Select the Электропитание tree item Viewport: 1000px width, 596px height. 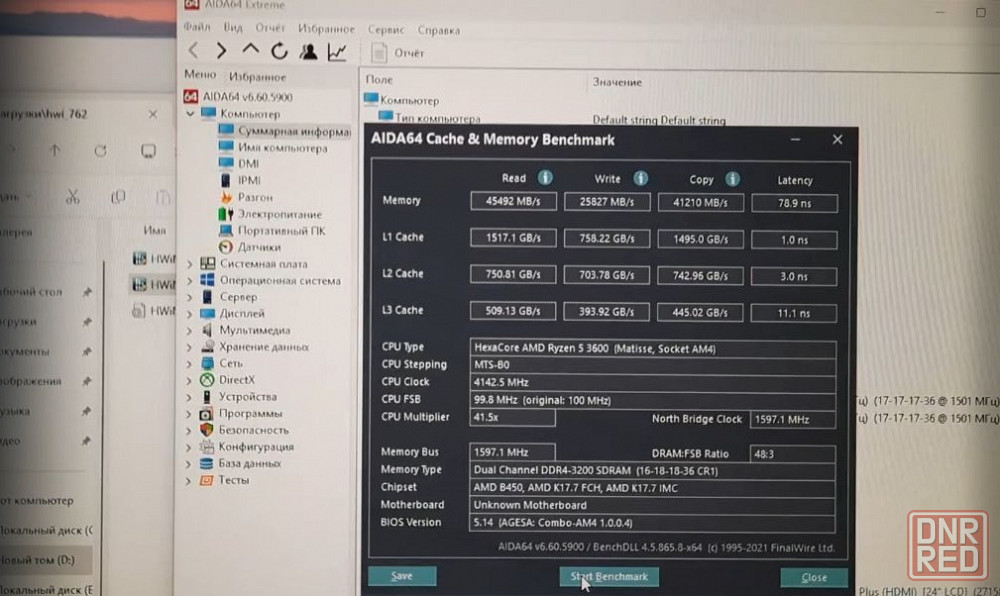click(x=270, y=214)
